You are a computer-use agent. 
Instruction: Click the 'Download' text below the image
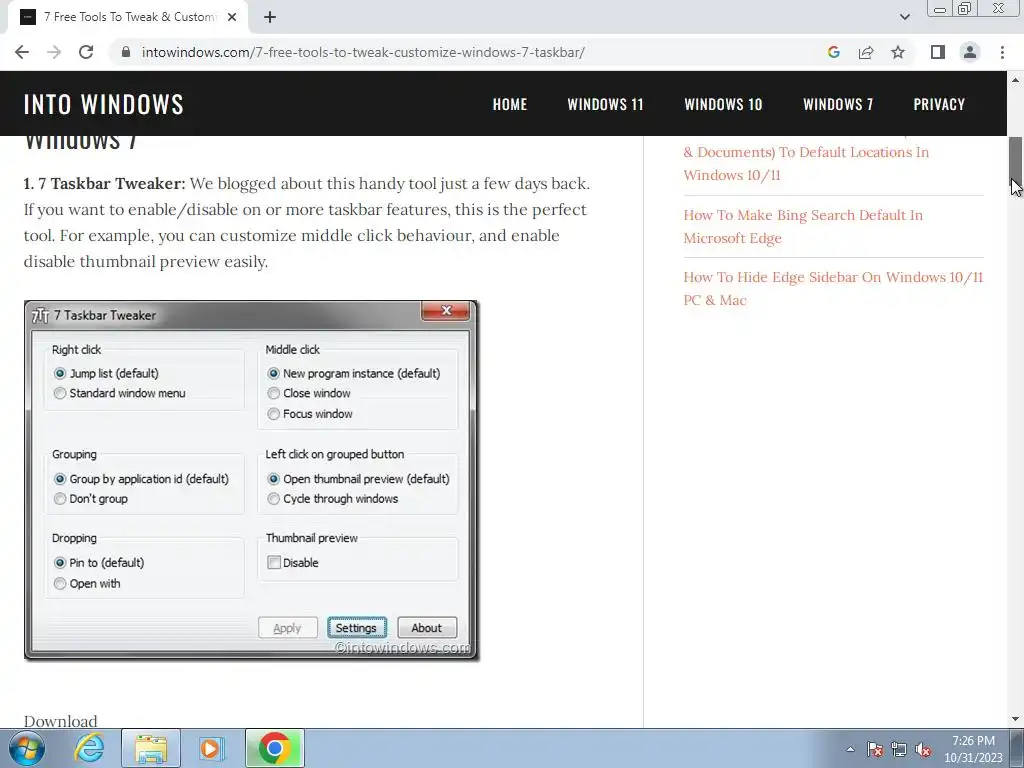pyautogui.click(x=60, y=721)
